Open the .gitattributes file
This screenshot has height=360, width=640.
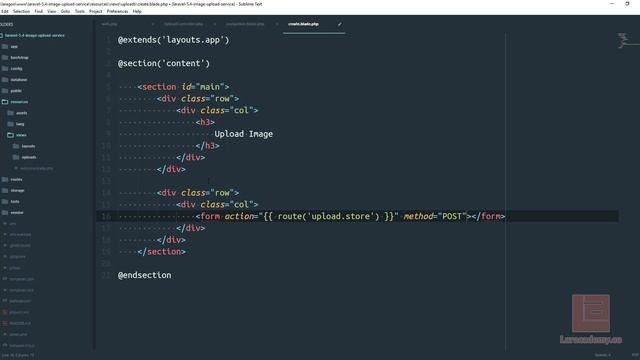click(20, 246)
